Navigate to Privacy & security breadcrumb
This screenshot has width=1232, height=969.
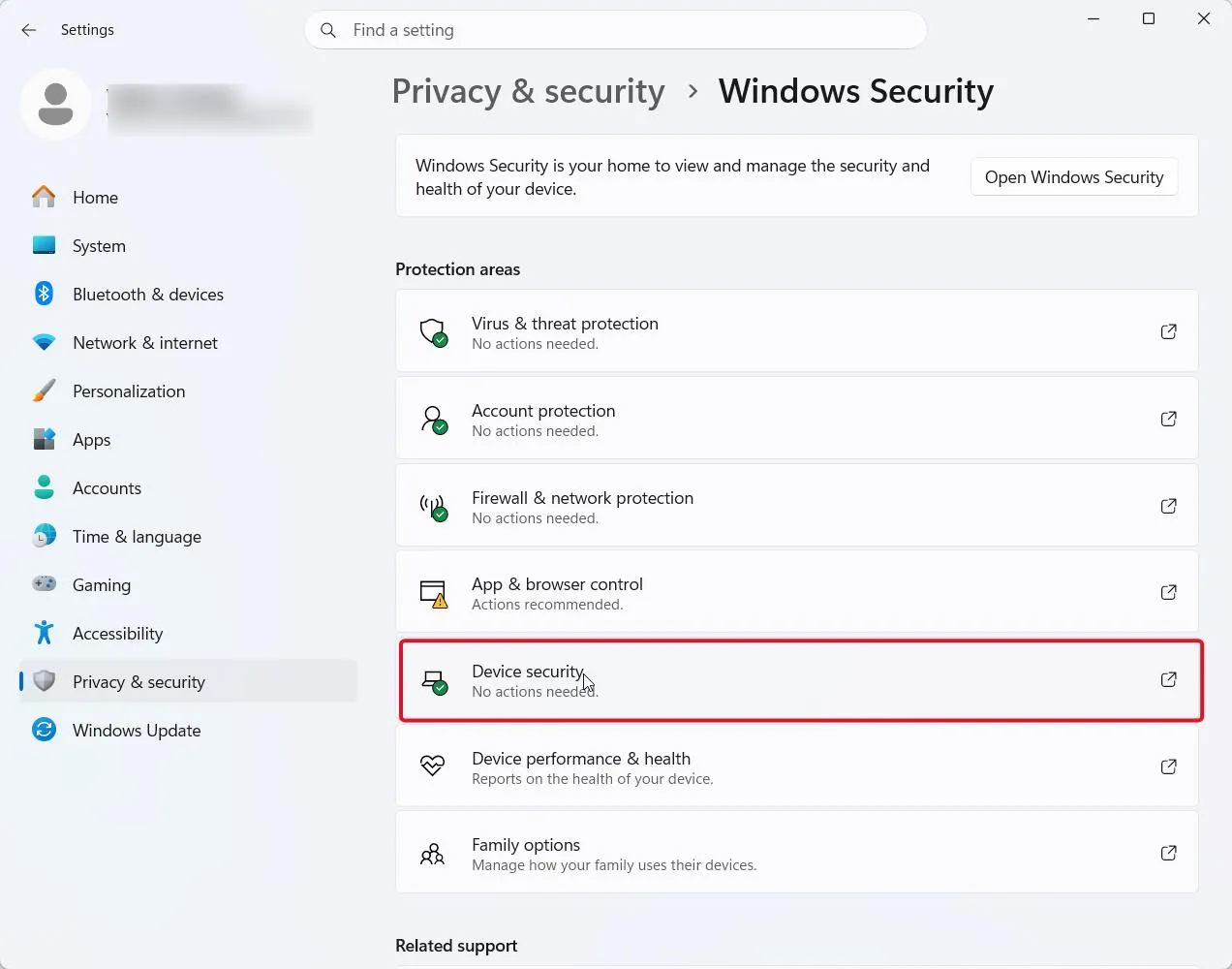click(528, 91)
